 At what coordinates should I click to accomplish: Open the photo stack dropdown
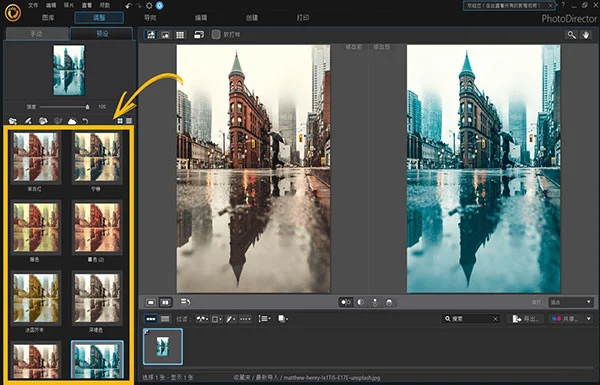pos(283,319)
